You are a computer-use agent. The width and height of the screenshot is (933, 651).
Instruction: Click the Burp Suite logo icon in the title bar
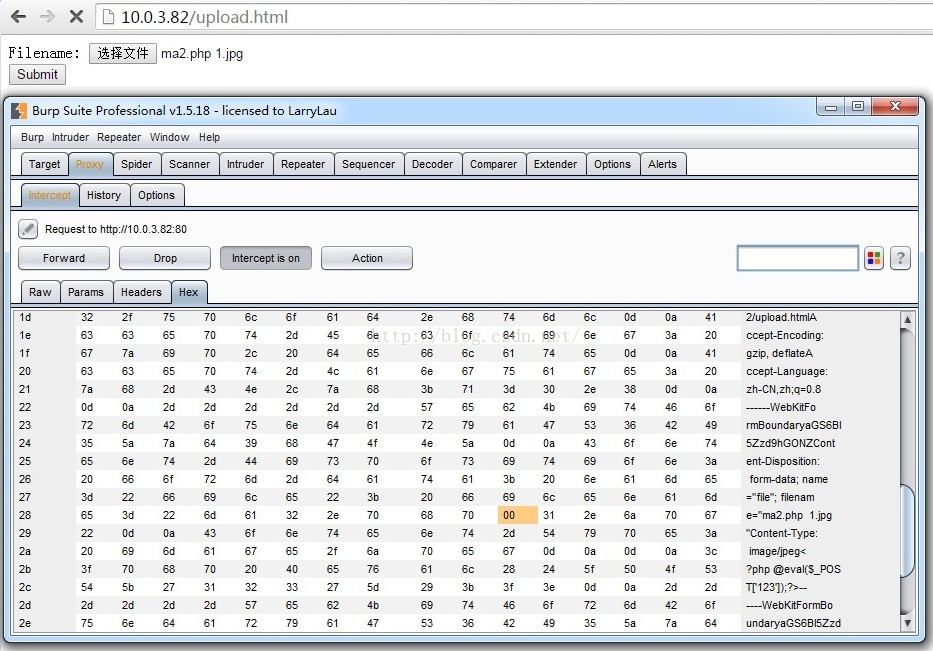[20, 111]
